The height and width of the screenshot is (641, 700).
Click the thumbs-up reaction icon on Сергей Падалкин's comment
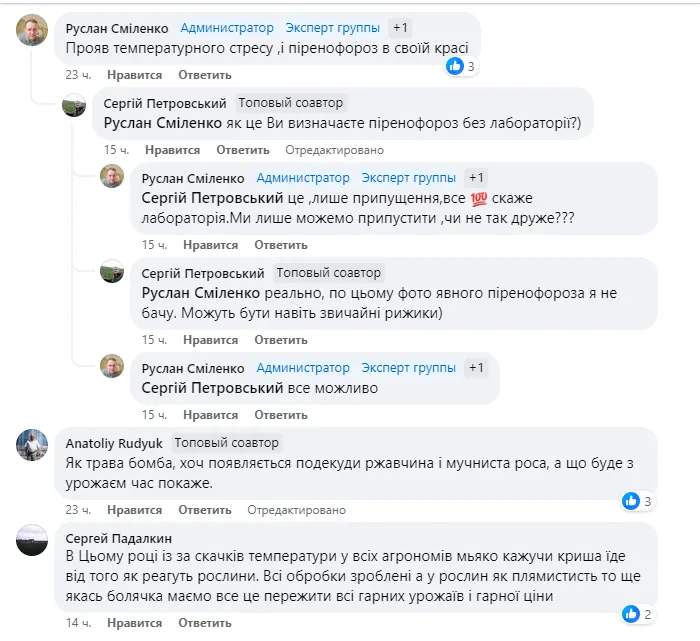pyautogui.click(x=630, y=614)
